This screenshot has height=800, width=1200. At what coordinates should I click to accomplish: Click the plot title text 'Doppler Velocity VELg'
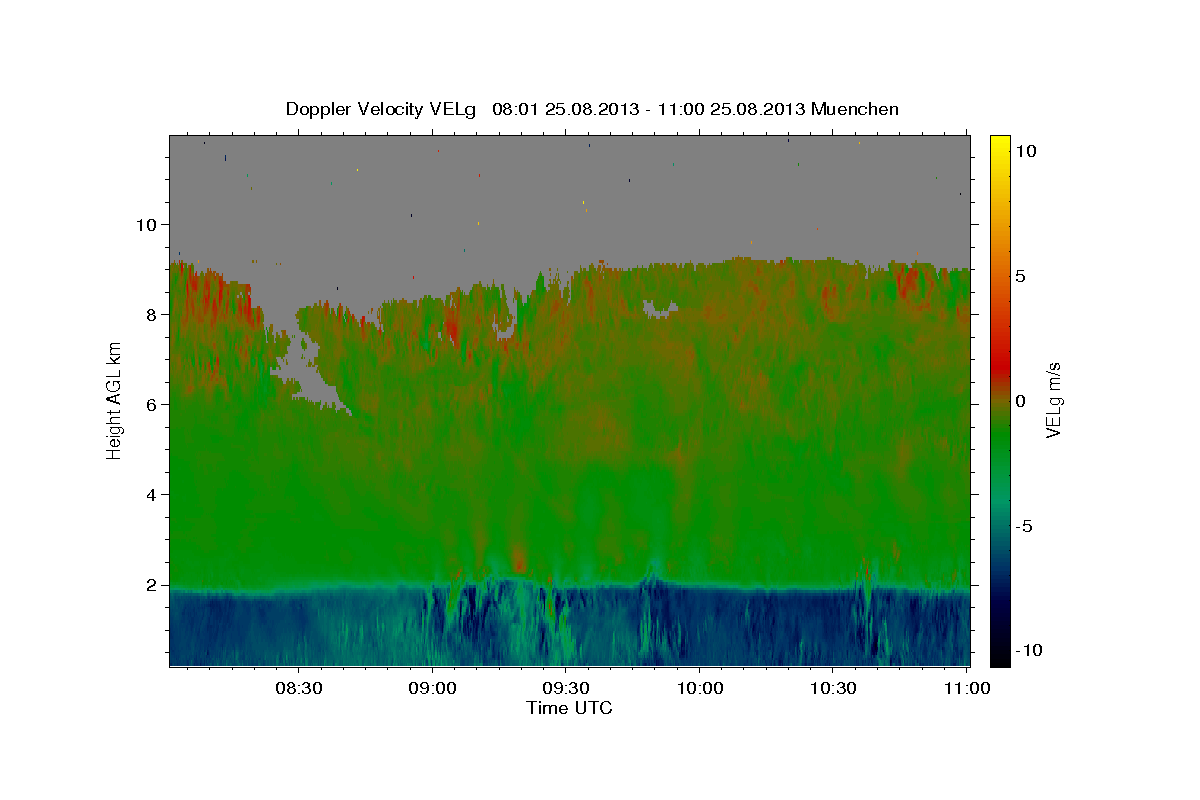pos(382,109)
